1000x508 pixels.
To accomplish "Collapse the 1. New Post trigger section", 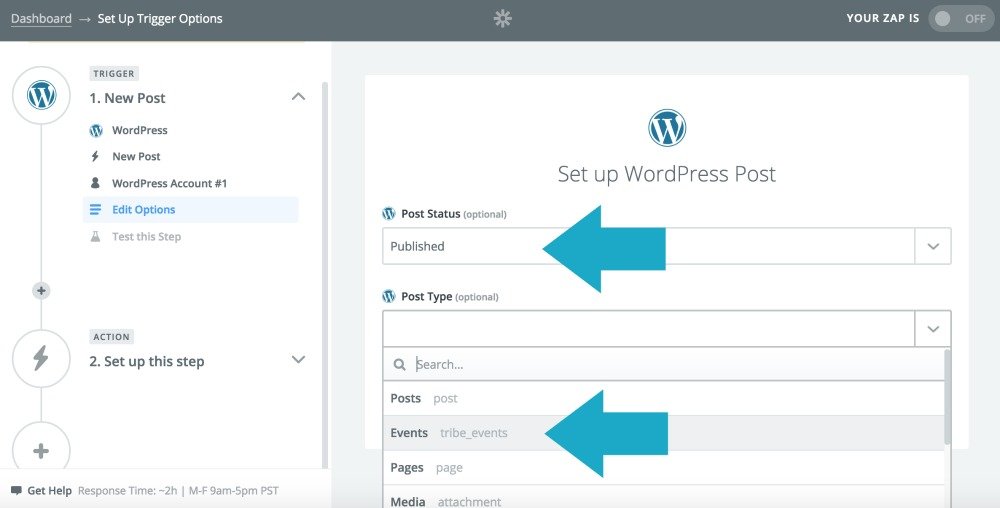I will pyautogui.click(x=298, y=96).
